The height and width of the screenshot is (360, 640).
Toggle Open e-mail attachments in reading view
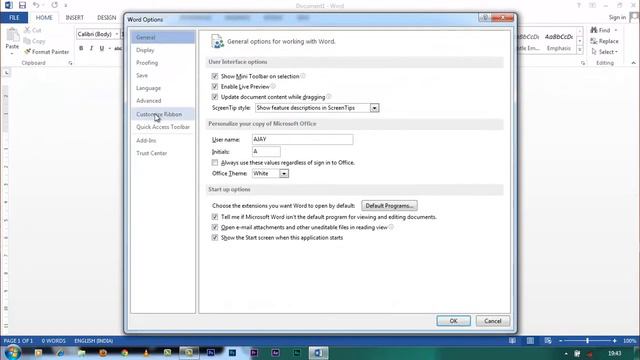(x=215, y=227)
